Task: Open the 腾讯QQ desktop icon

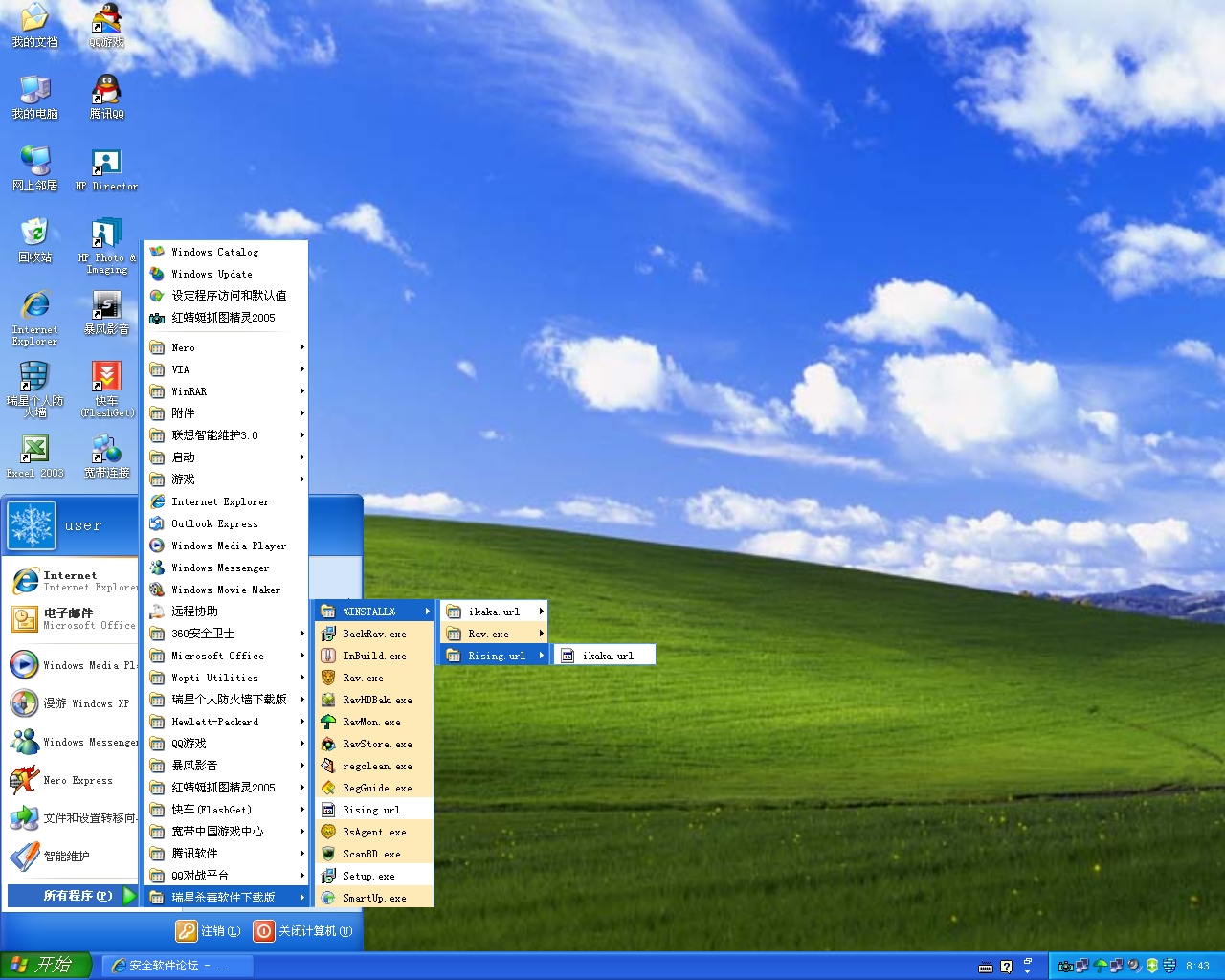Action: coord(106,94)
